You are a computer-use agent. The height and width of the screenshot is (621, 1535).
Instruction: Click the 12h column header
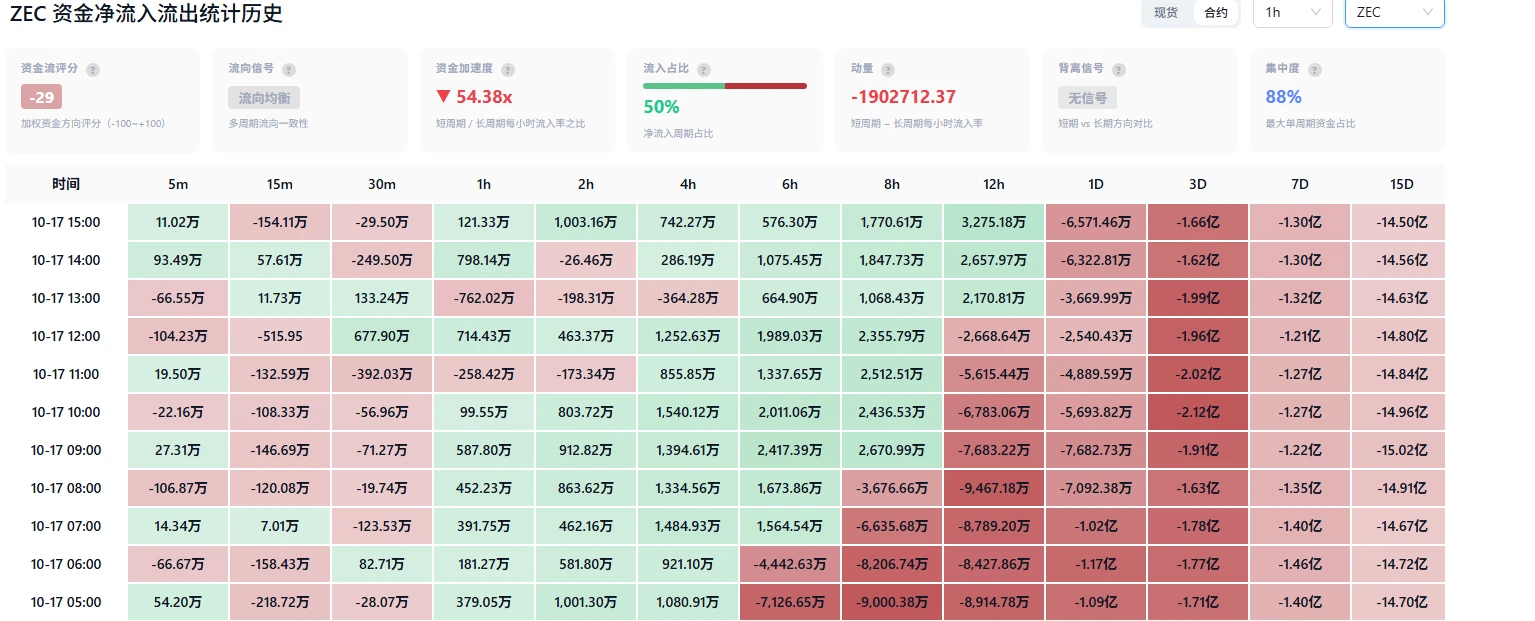point(994,184)
